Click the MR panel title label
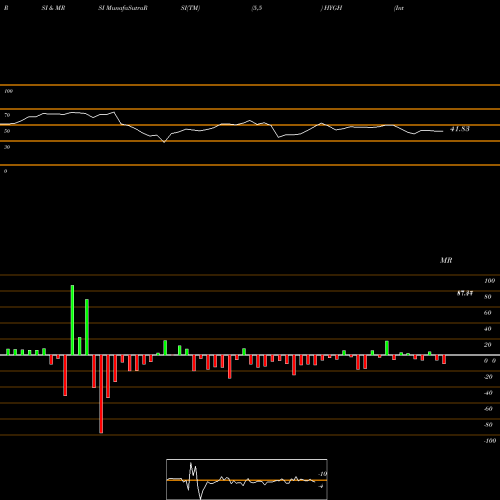This screenshot has height=500, width=500. coord(446,260)
